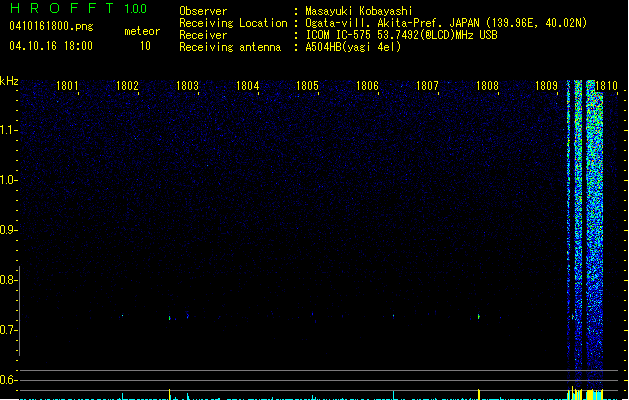Click the Receiving Location field label
This screenshot has height=400, width=629.
tap(233, 23)
